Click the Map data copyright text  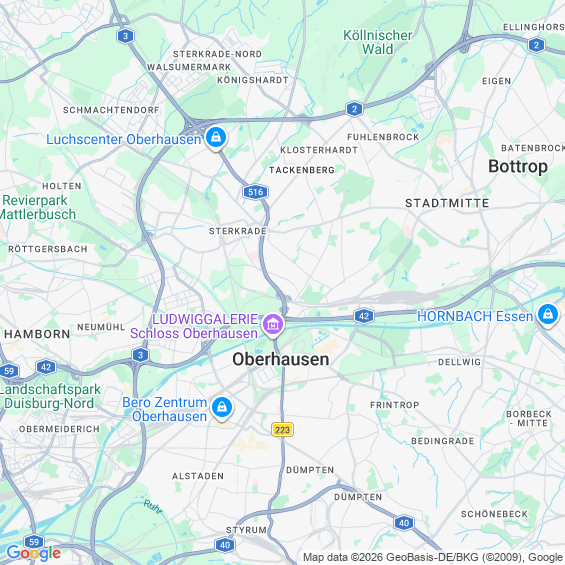tap(433, 557)
